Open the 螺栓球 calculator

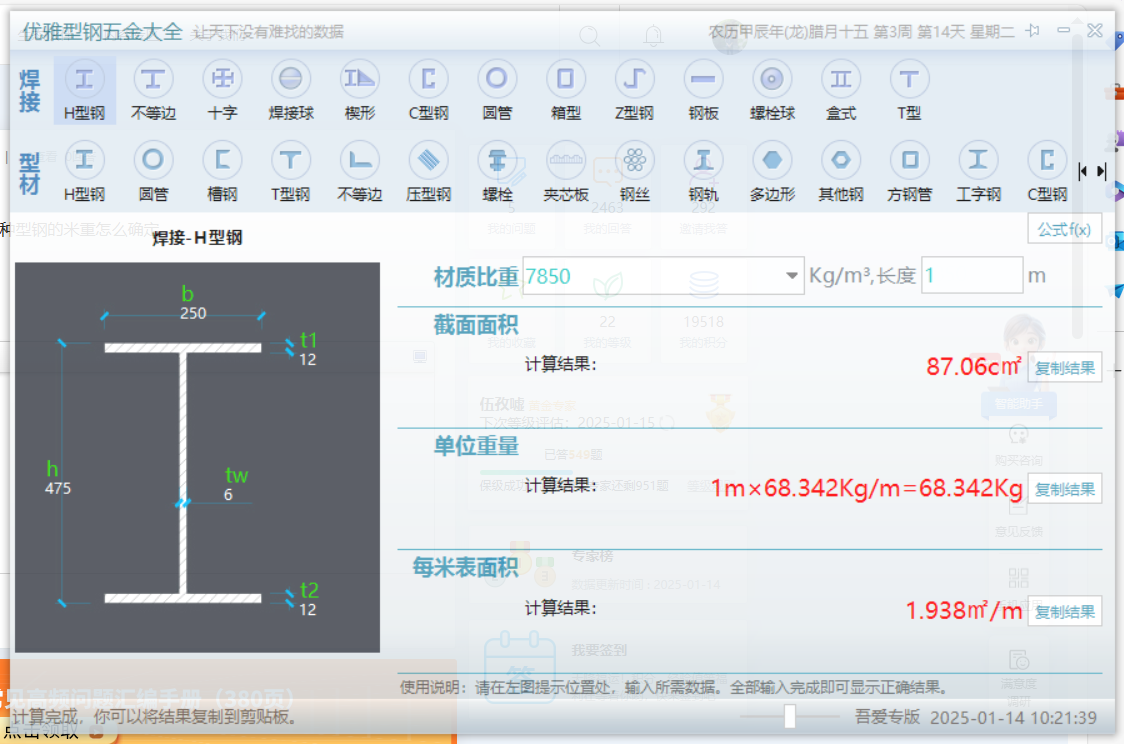(772, 91)
